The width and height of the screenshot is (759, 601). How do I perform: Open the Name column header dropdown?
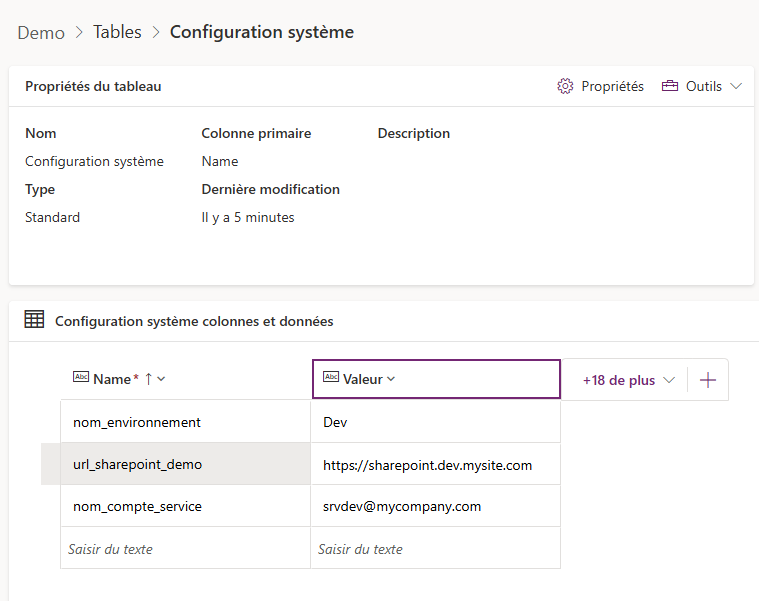click(x=161, y=379)
